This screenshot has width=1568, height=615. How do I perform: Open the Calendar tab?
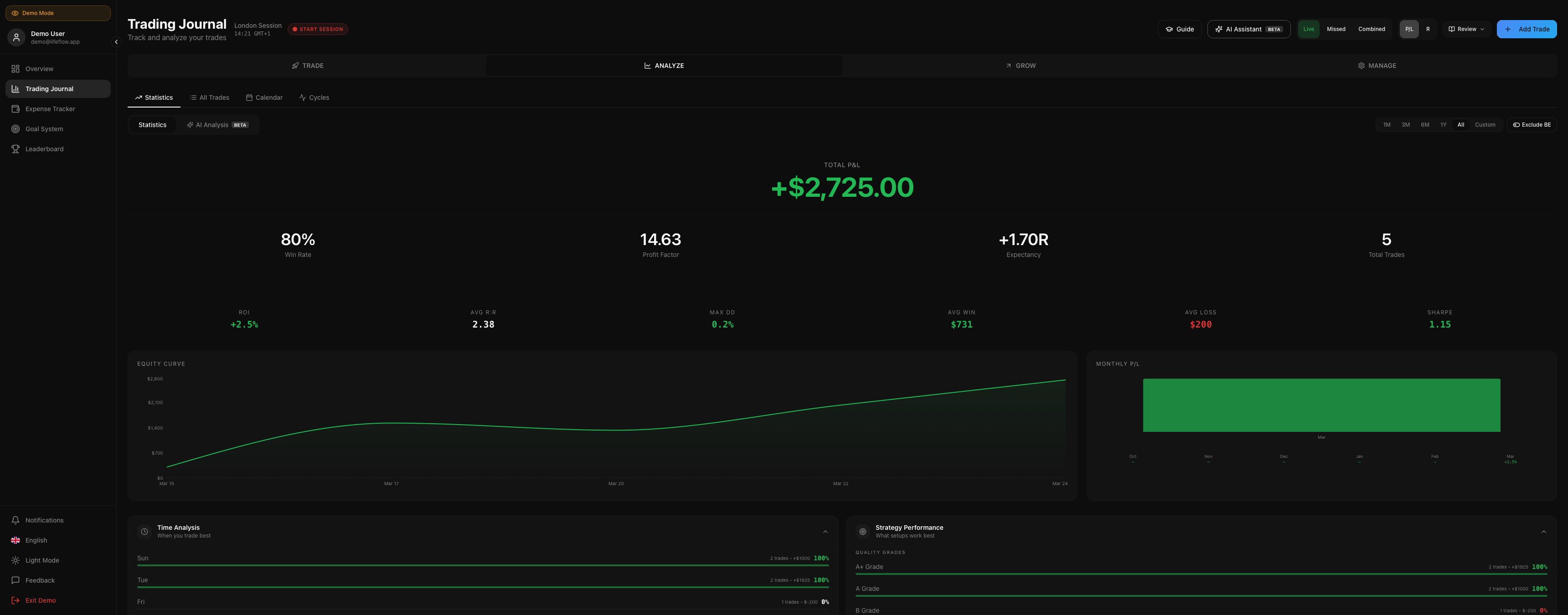click(263, 97)
